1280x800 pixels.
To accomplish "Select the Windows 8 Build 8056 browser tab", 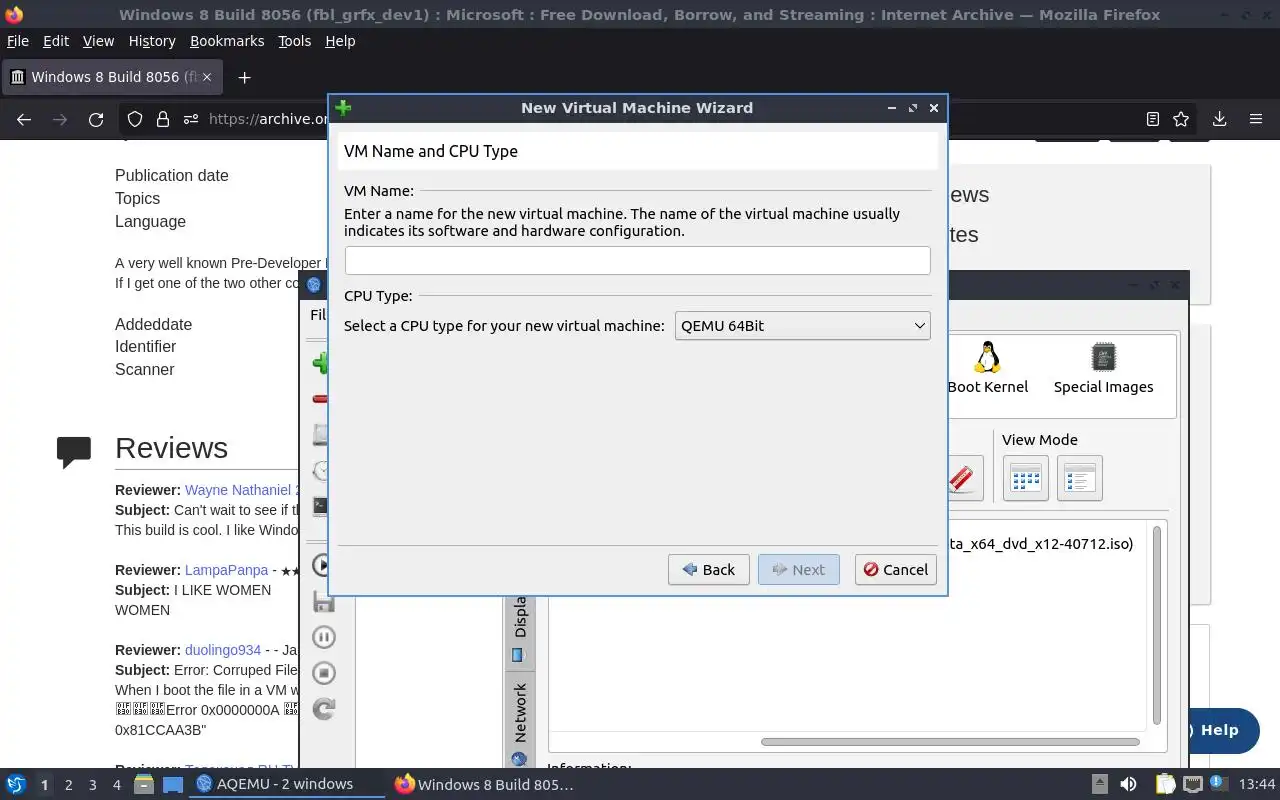I will click(x=112, y=77).
